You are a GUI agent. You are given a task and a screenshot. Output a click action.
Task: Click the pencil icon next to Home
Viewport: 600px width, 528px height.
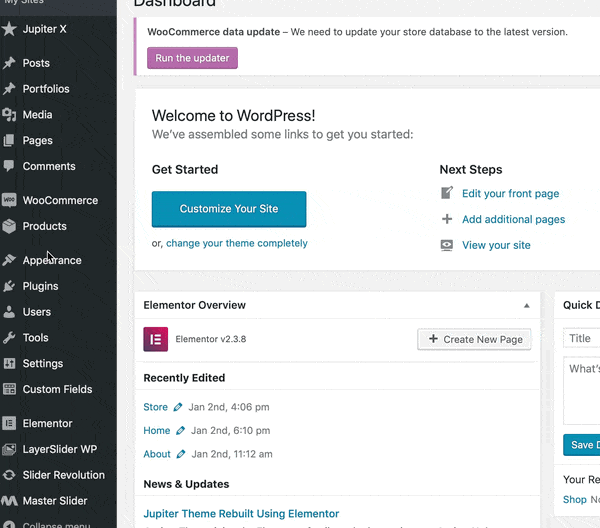click(180, 431)
